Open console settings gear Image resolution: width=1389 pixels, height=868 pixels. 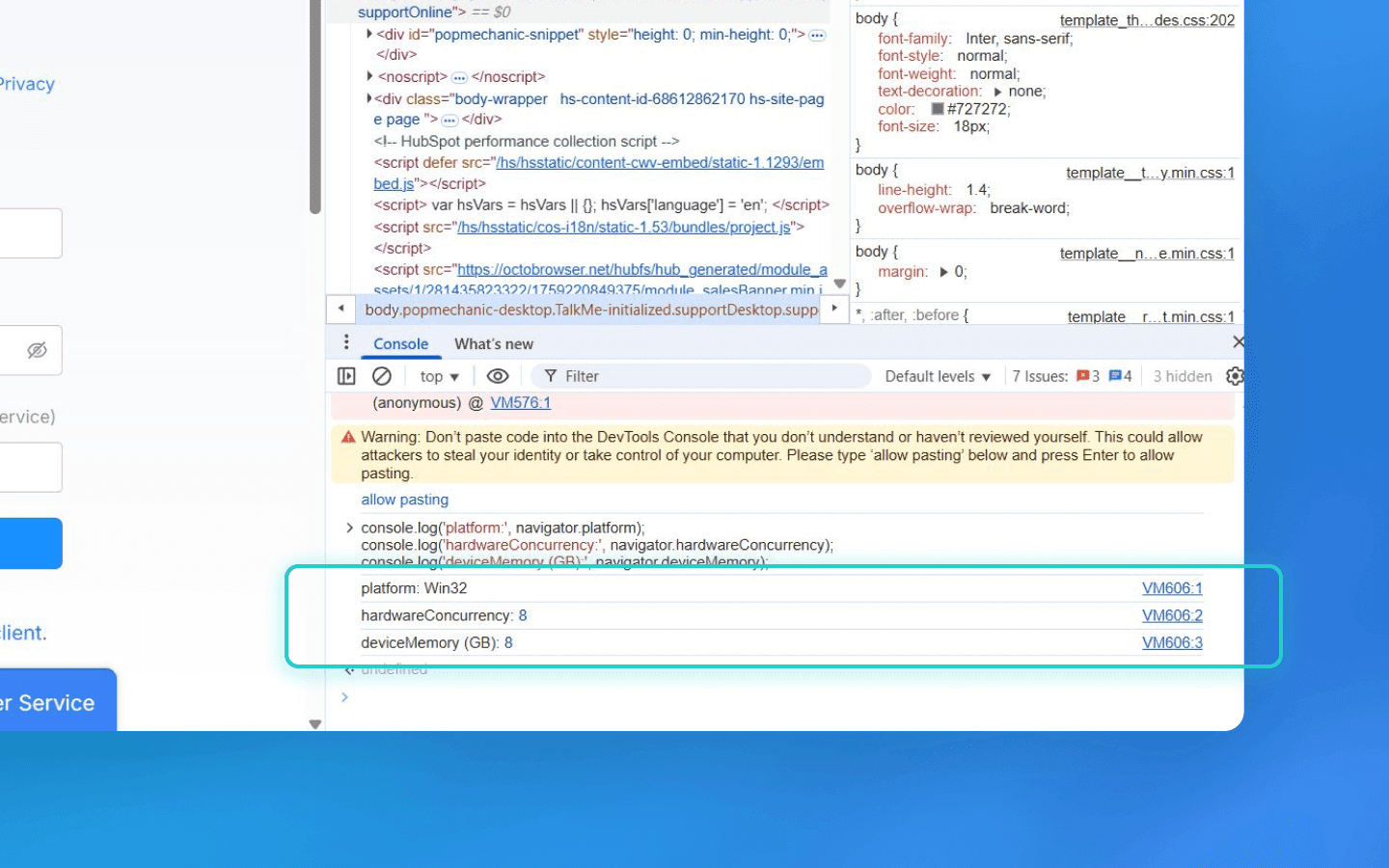(1235, 376)
